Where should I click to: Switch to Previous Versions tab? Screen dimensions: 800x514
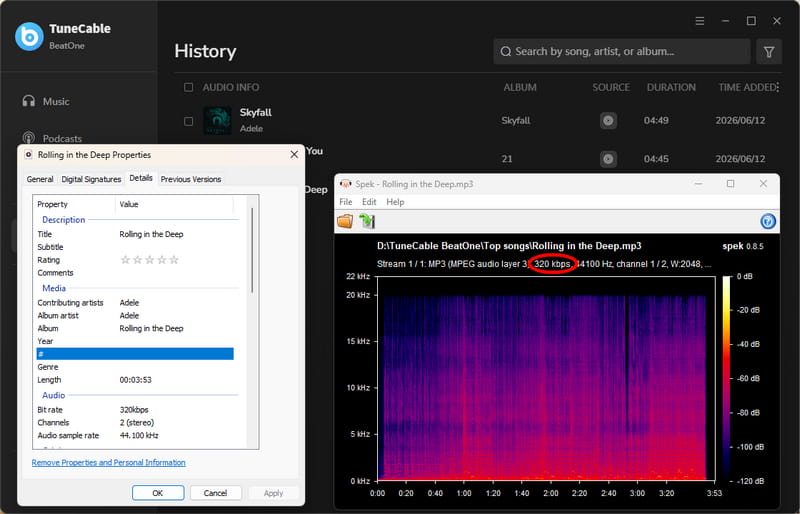191,179
